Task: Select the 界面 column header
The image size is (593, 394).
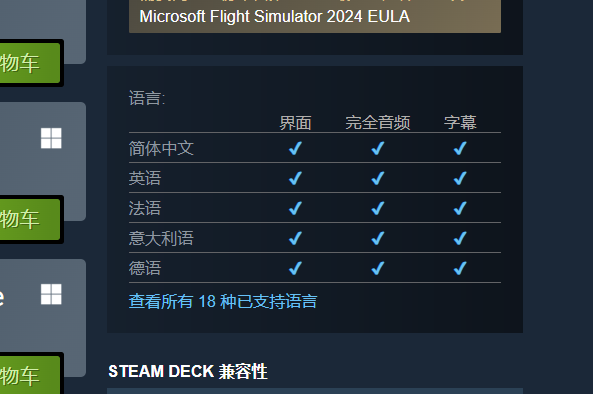Action: (x=295, y=123)
